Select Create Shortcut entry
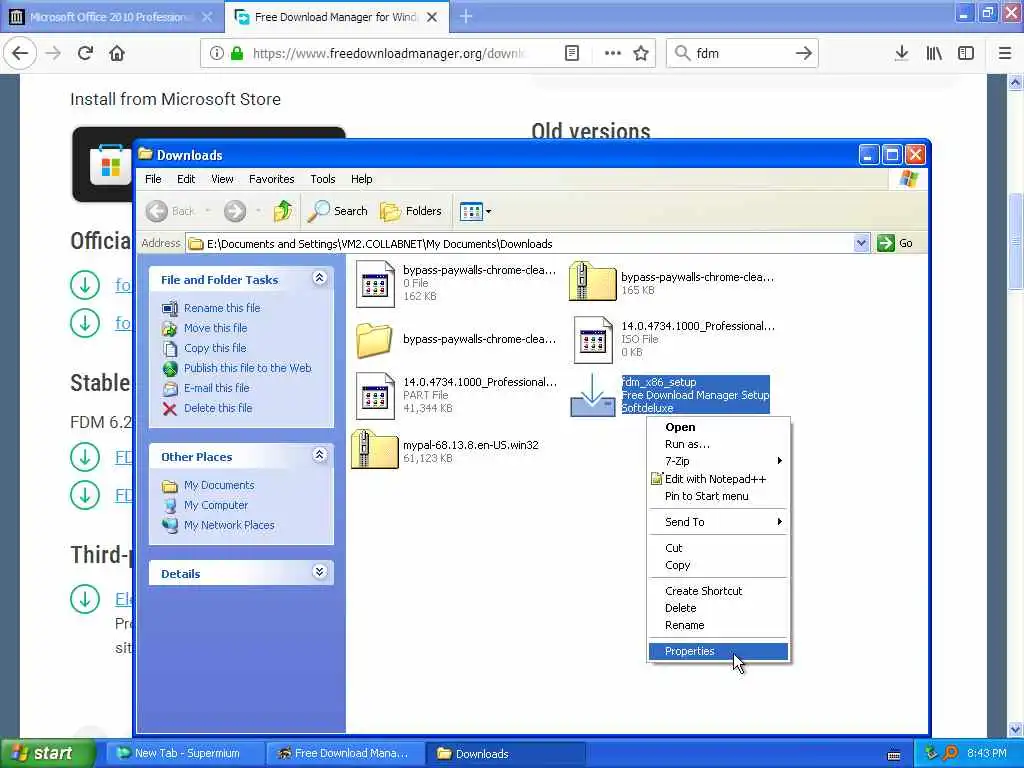The height and width of the screenshot is (768, 1024). (718, 591)
